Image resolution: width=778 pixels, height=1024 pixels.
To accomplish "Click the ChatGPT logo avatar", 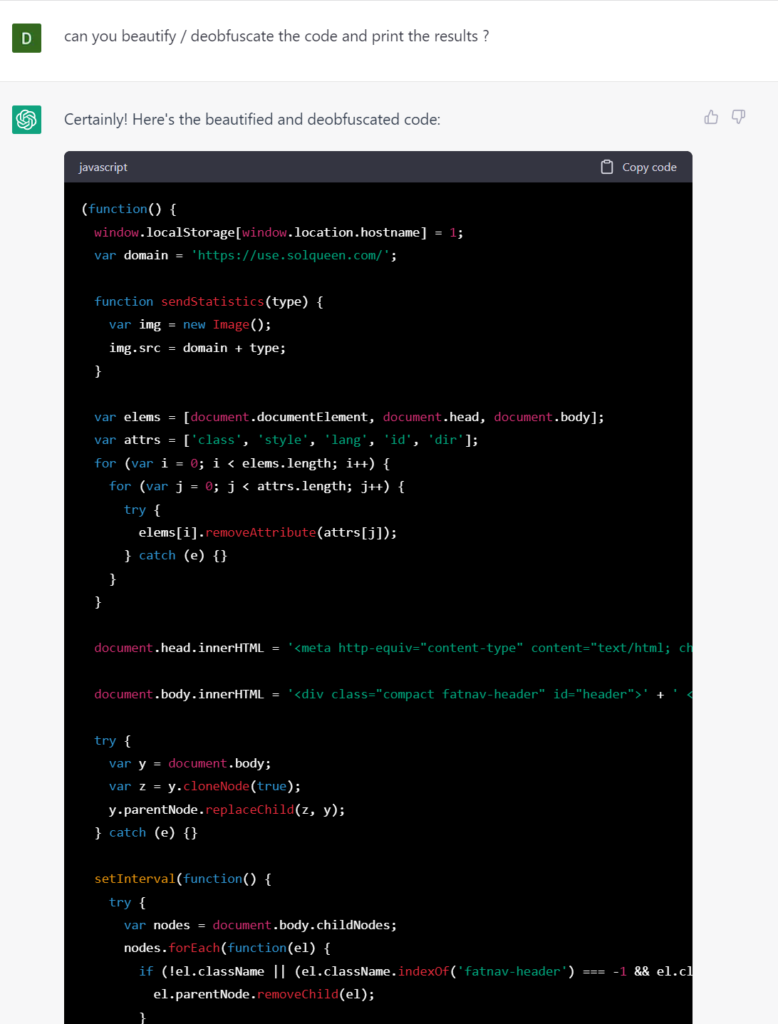I will point(27,120).
